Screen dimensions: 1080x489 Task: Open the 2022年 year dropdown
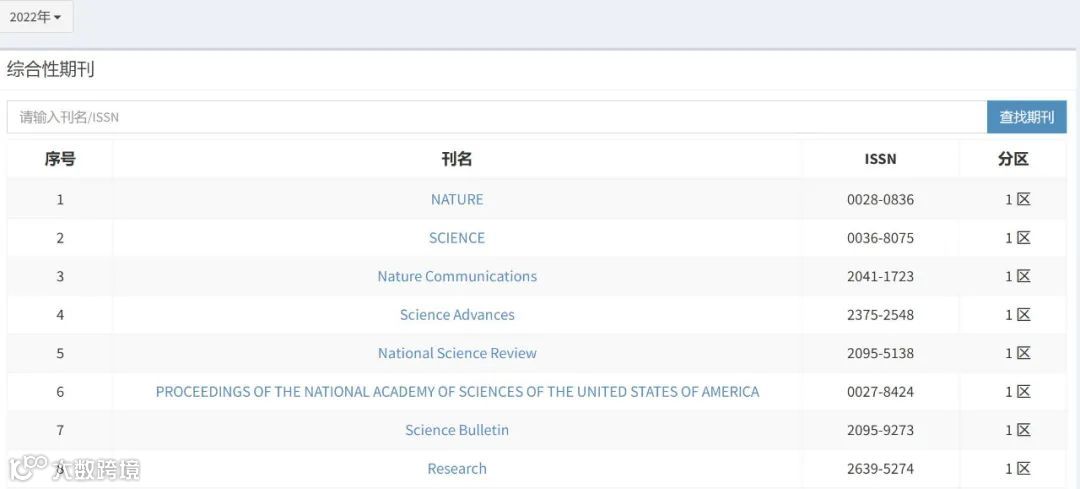pyautogui.click(x=36, y=17)
